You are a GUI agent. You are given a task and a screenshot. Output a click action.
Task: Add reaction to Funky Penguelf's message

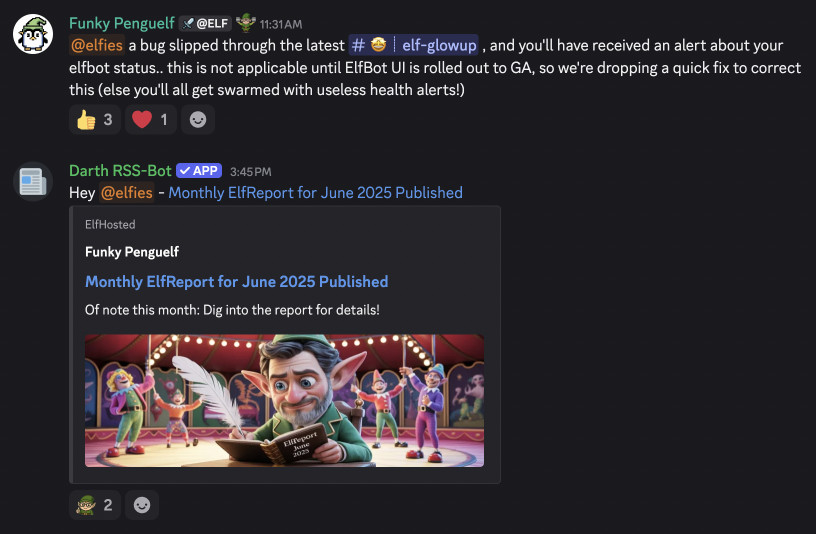(198, 120)
